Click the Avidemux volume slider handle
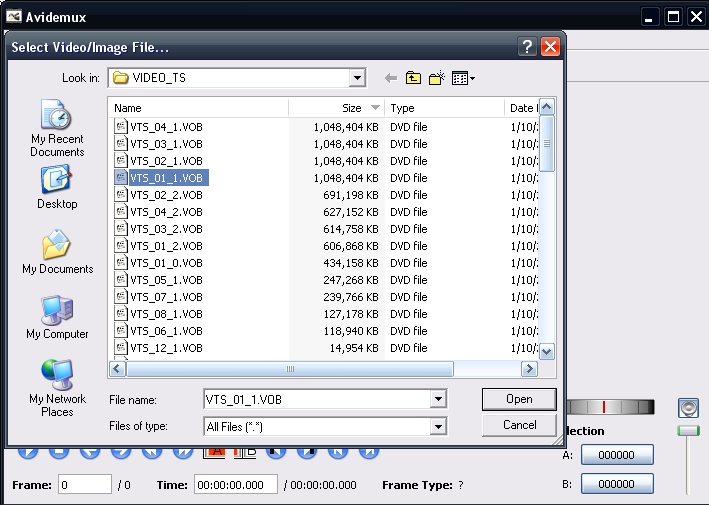709x505 pixels. [x=688, y=430]
